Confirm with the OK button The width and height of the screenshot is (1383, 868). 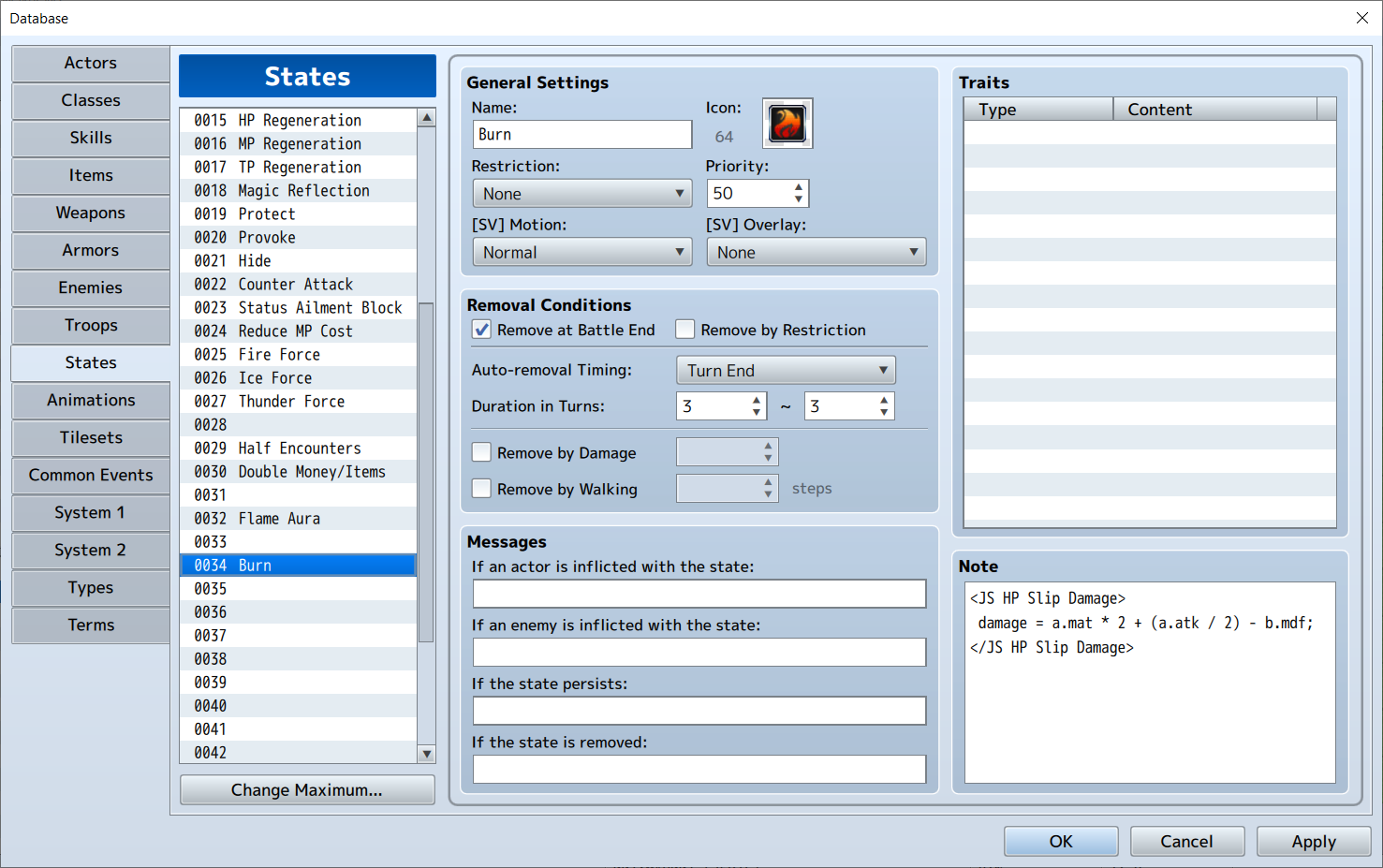coord(1061,842)
